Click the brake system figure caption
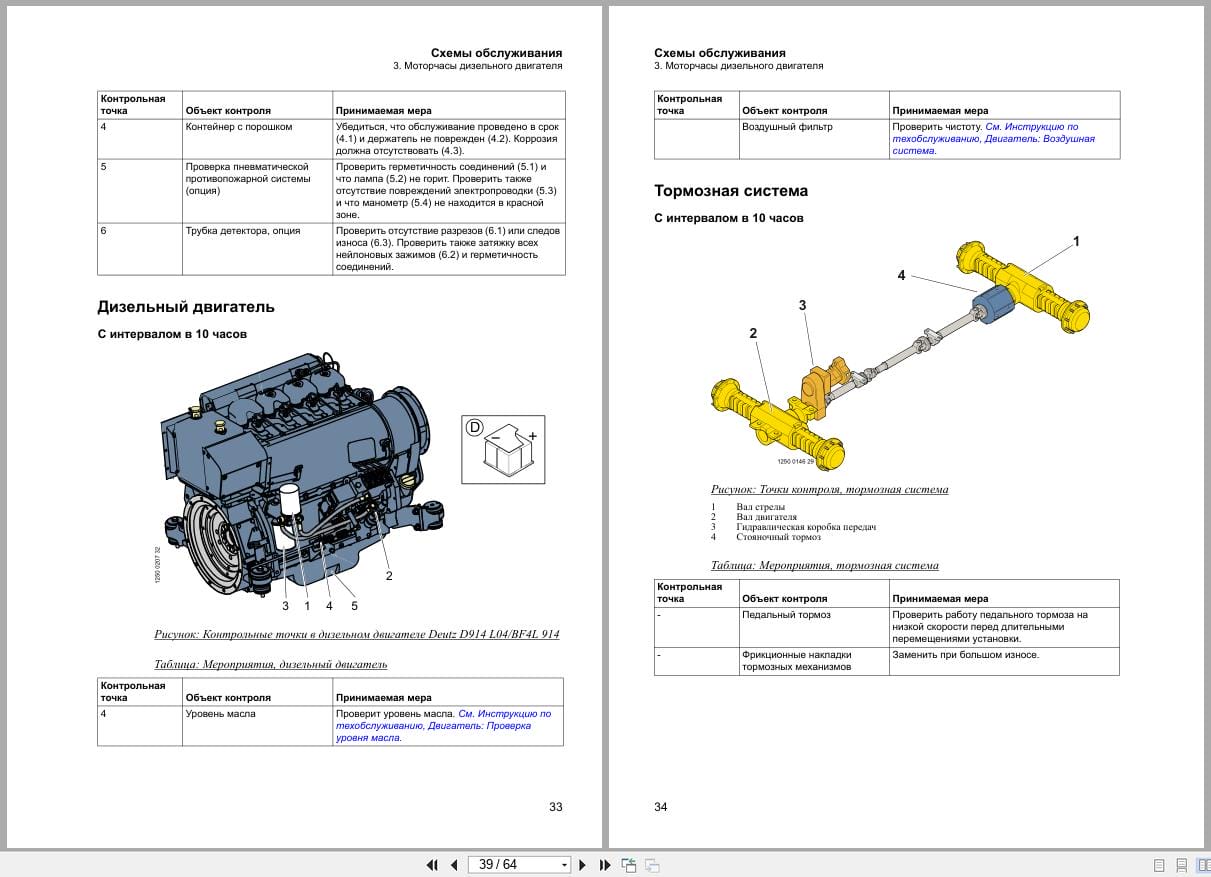 click(x=829, y=490)
